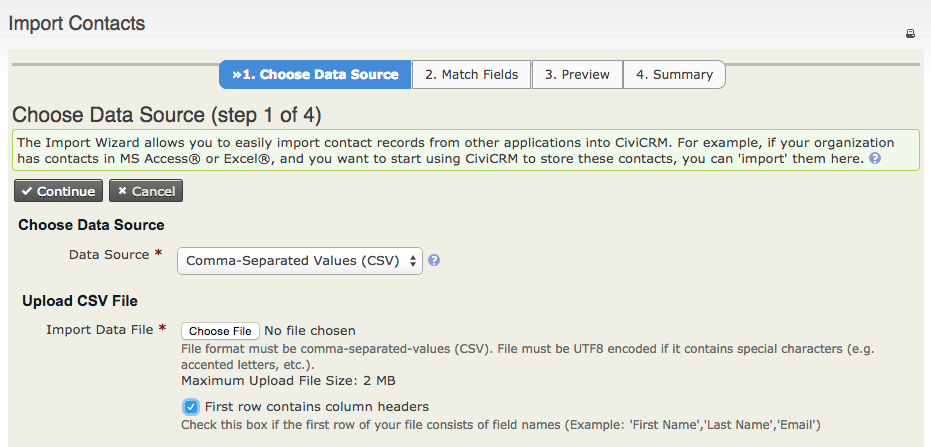Click the X icon on Cancel
Screen dimensions: 931x447
(122, 191)
